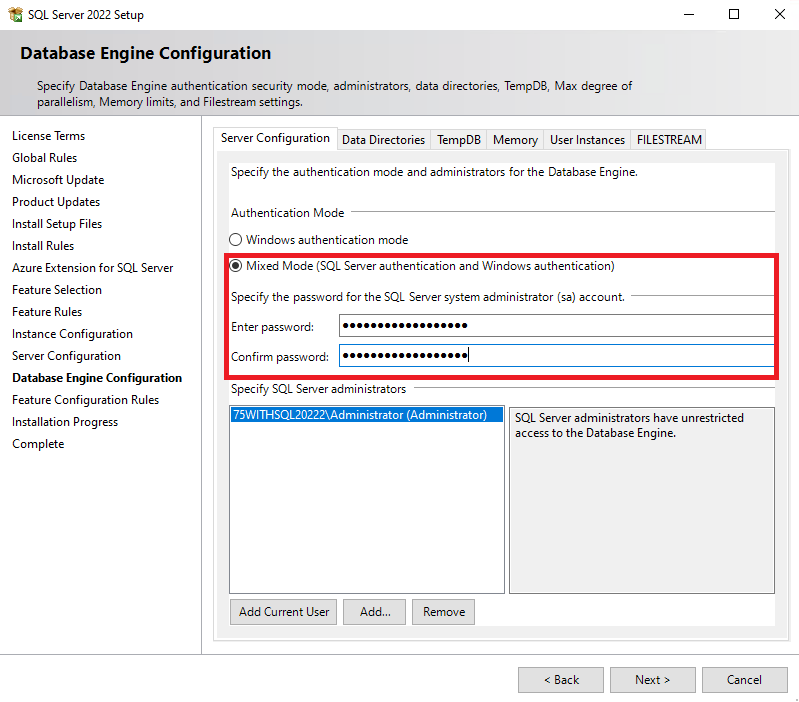Open the TempDB tab
799x702 pixels.
click(459, 140)
